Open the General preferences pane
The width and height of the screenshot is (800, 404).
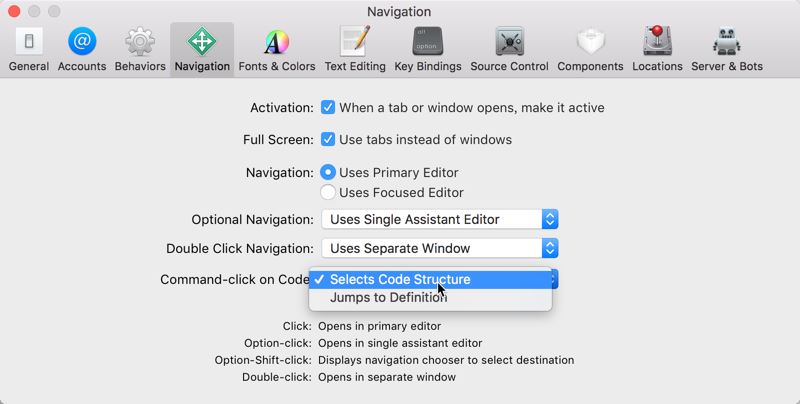point(28,49)
